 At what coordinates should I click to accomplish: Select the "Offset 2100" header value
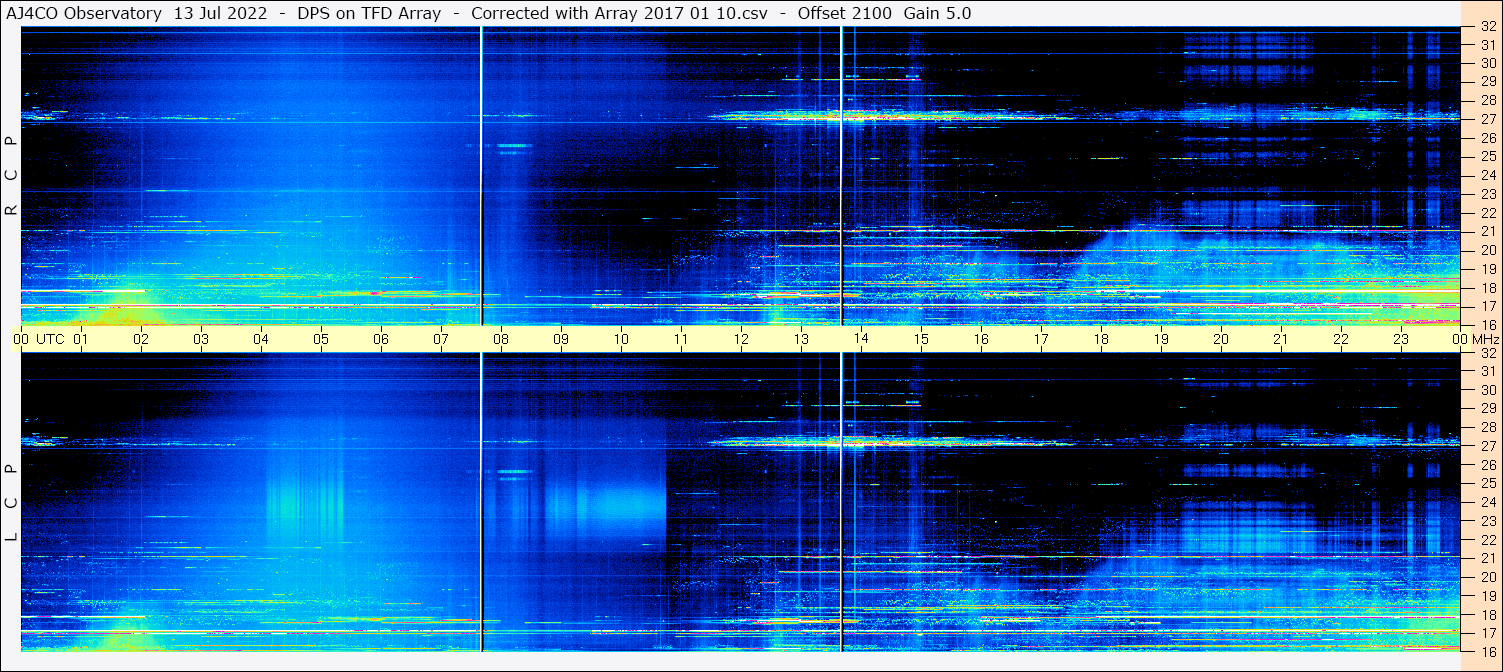(x=844, y=13)
